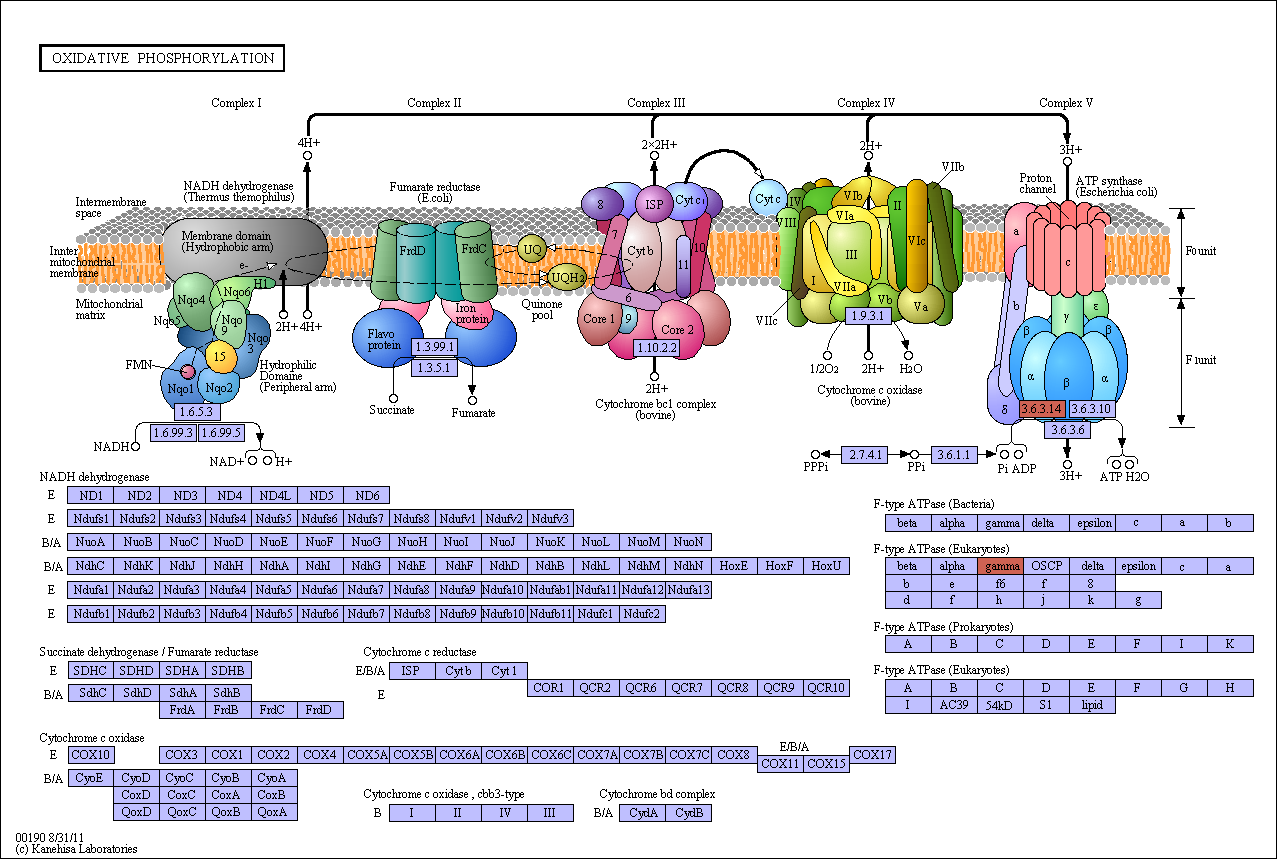Click the SDHC gene box
1277x859 pixels.
[91, 670]
